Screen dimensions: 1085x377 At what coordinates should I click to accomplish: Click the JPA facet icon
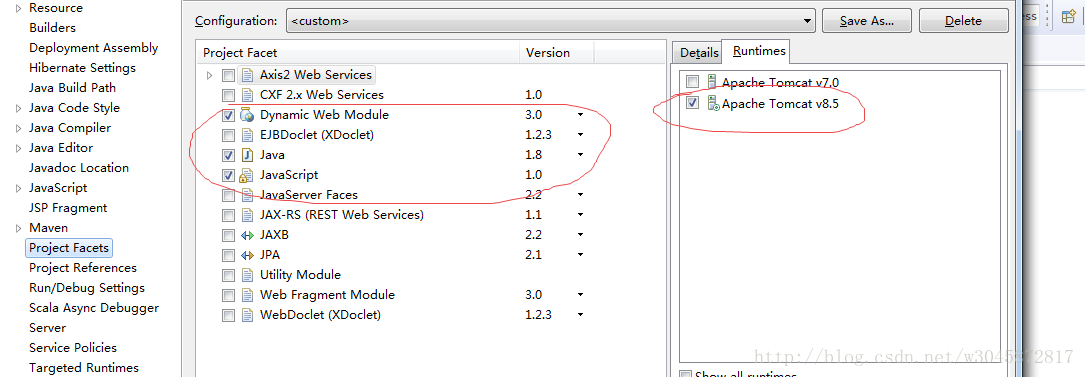click(247, 255)
